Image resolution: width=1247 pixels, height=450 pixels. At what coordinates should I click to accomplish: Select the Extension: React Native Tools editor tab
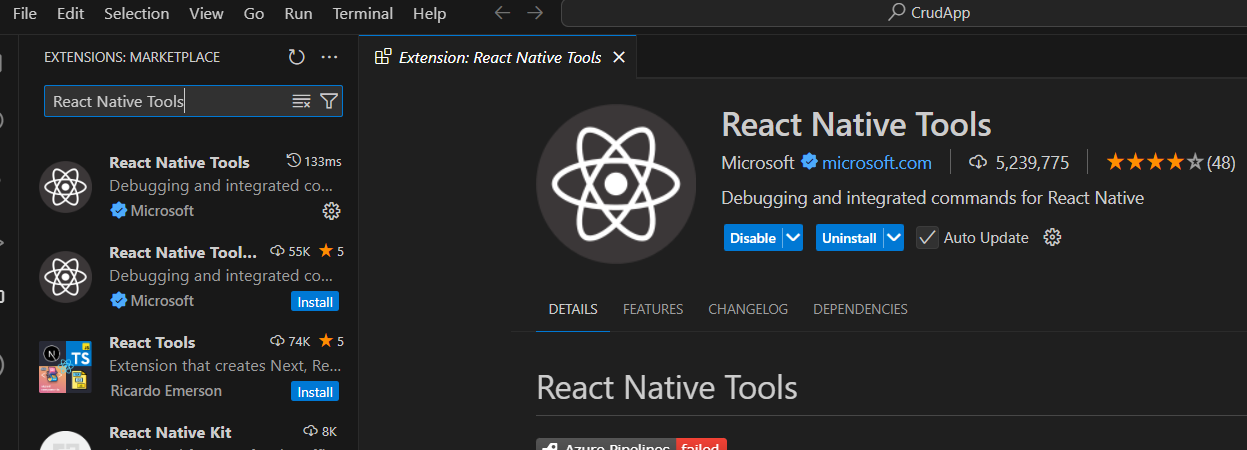tap(498, 57)
